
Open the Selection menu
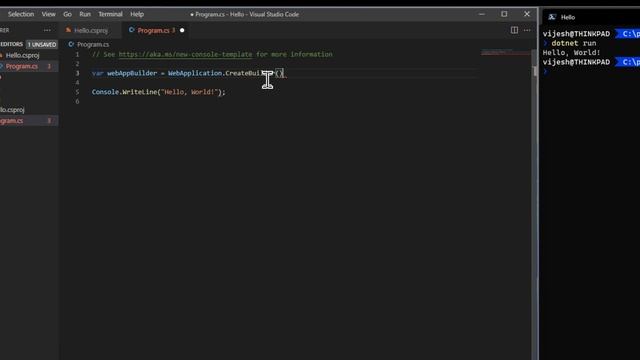pos(21,14)
